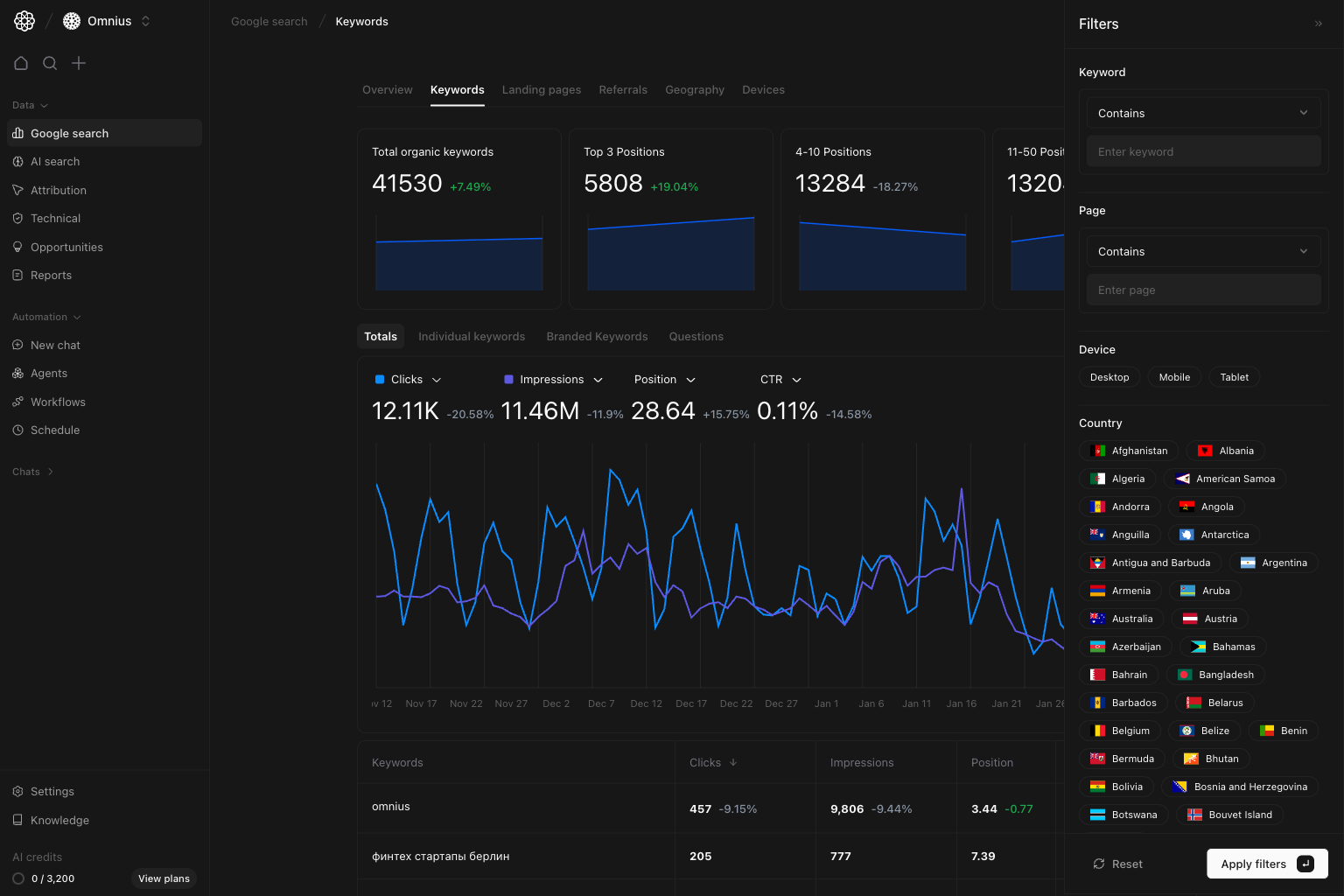Image resolution: width=1344 pixels, height=896 pixels.
Task: Open the Schedule section
Action: point(55,430)
